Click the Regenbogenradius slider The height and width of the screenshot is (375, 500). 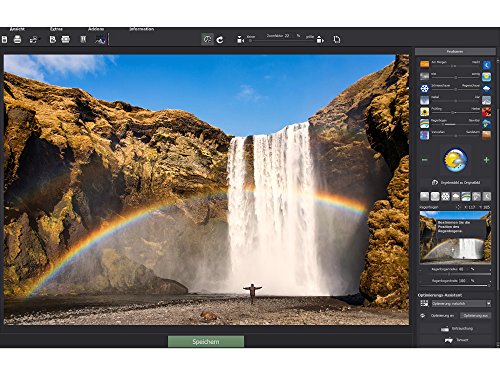tap(455, 274)
